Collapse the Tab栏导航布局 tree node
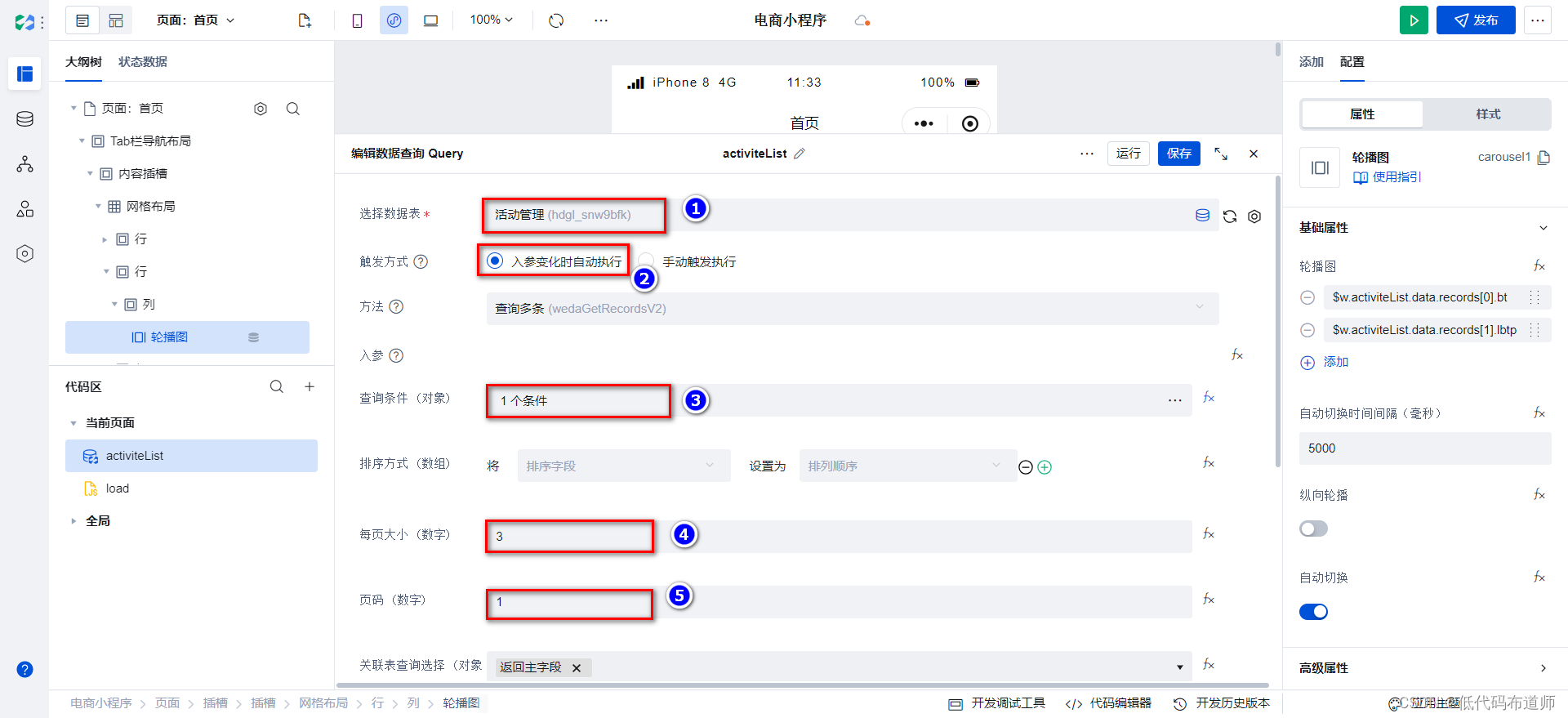The height and width of the screenshot is (718, 1568). point(82,141)
